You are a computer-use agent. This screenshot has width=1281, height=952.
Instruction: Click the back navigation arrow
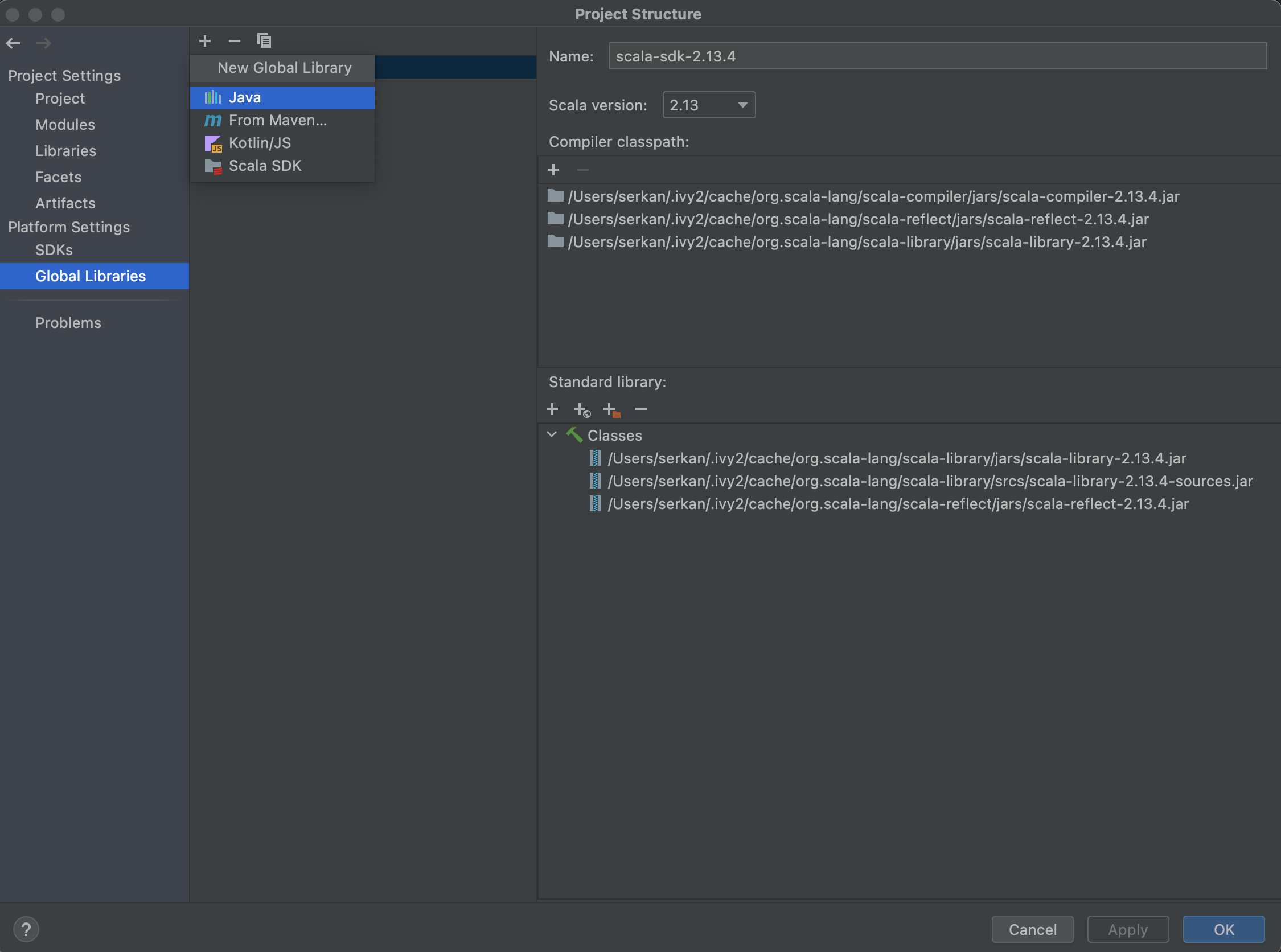13,43
